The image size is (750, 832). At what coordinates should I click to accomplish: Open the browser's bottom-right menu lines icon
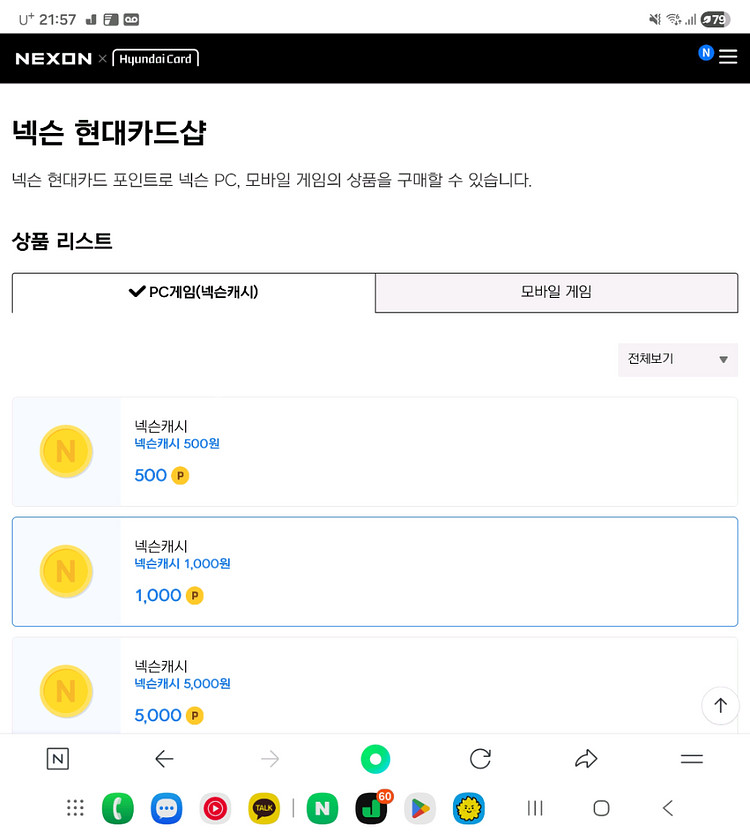(x=692, y=759)
